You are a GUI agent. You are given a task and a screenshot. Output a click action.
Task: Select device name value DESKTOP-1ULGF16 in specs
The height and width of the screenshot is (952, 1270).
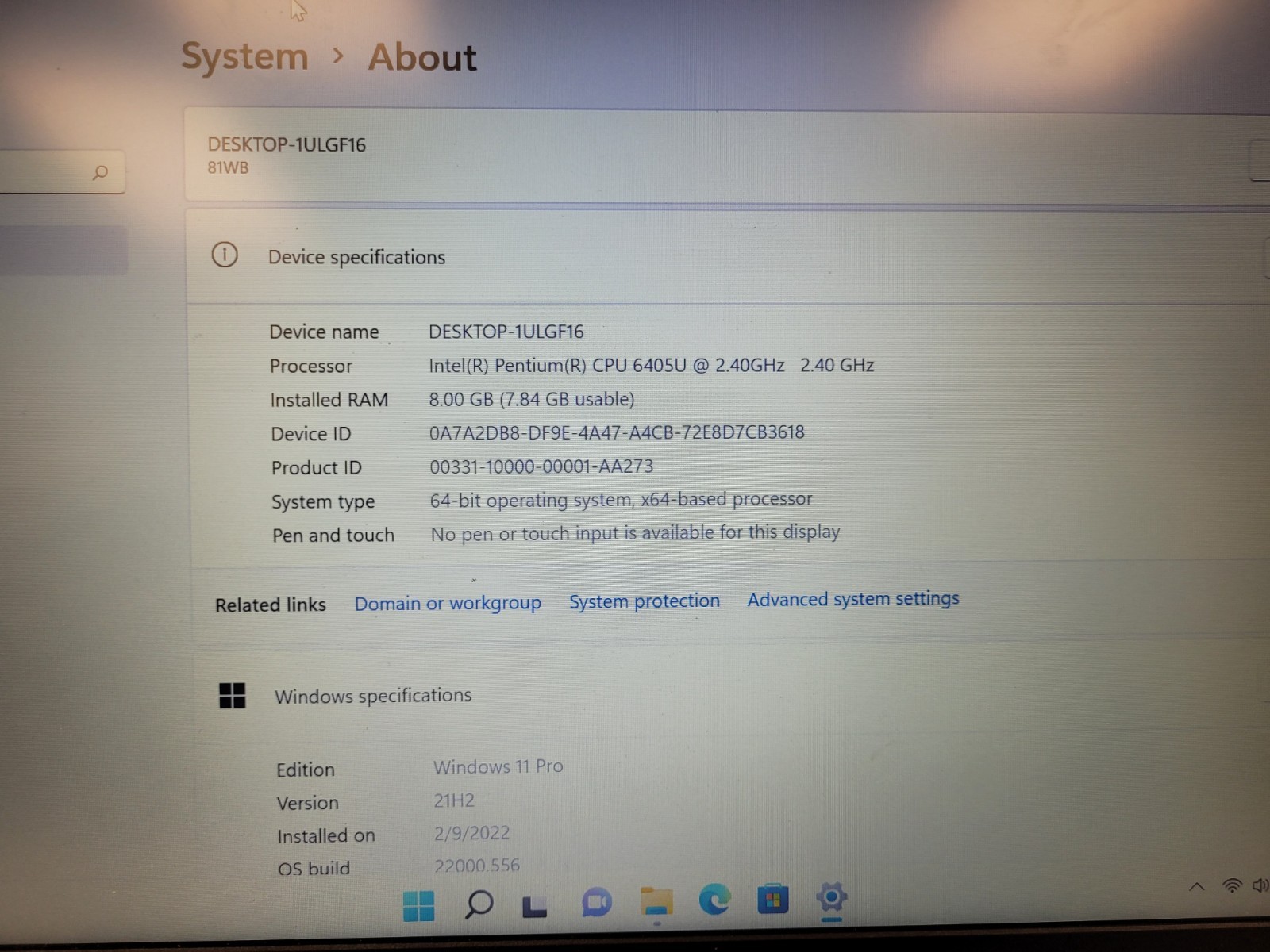coord(506,332)
